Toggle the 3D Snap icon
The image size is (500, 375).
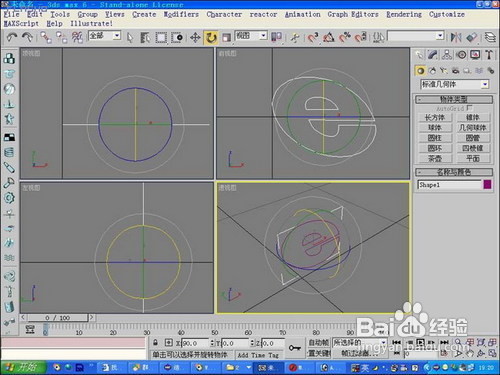(313, 37)
